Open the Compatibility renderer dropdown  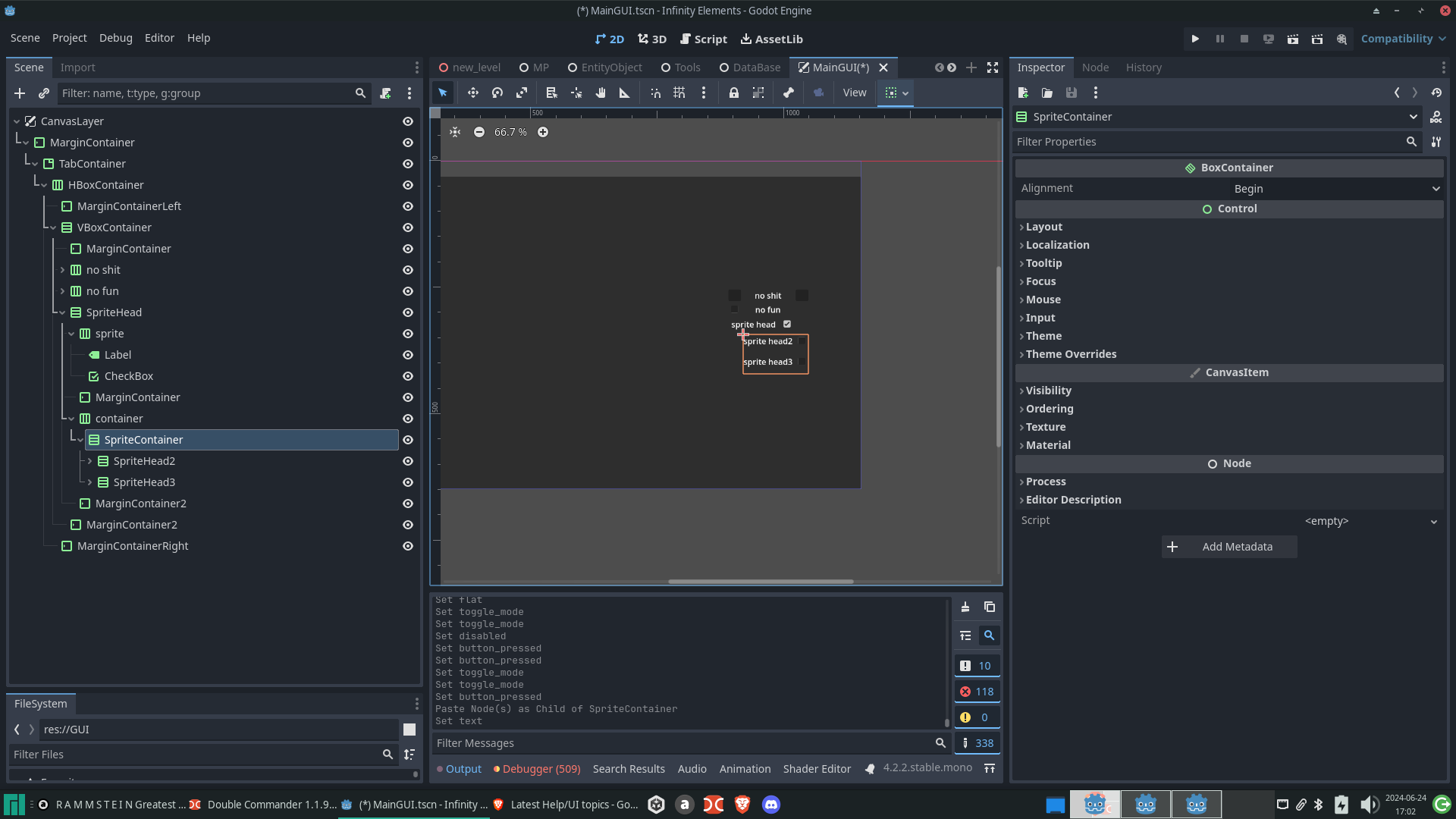pos(1402,38)
